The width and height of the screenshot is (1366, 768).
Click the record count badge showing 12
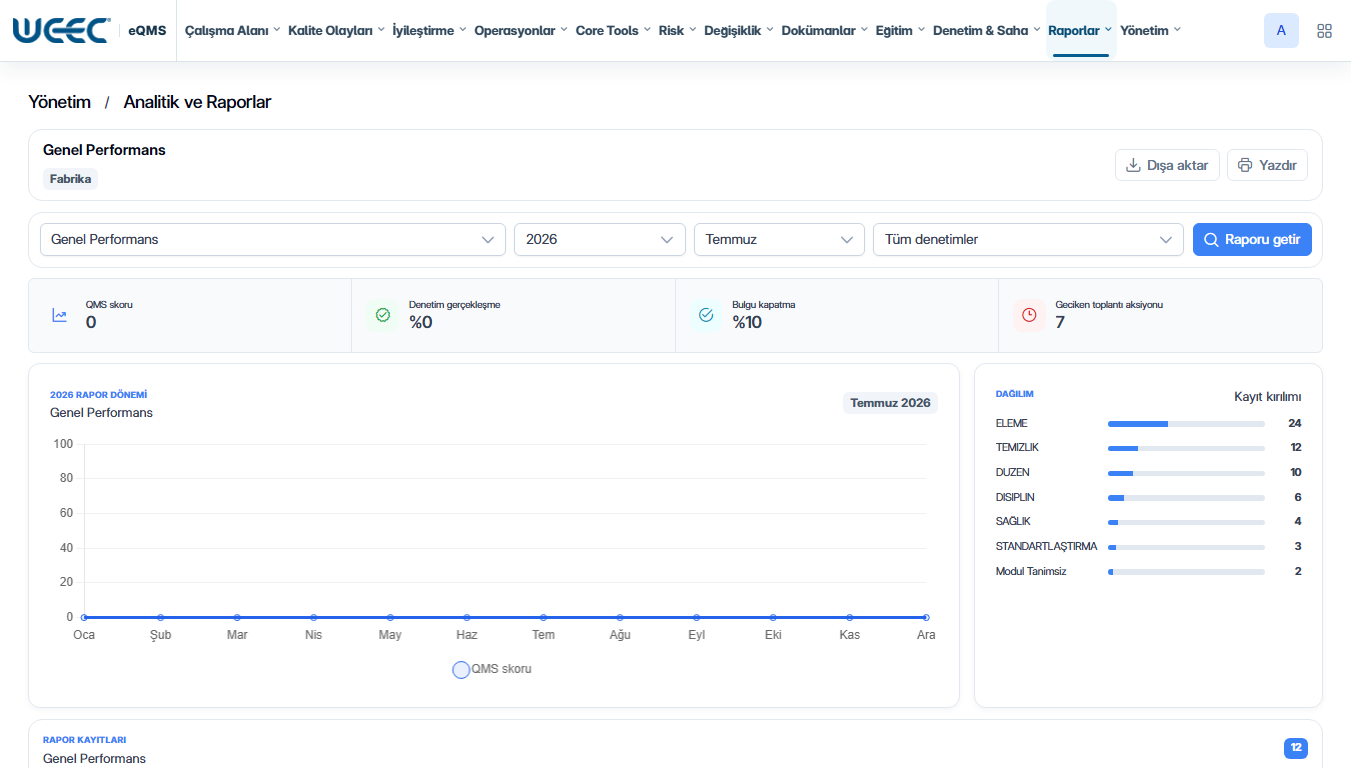(x=1296, y=748)
